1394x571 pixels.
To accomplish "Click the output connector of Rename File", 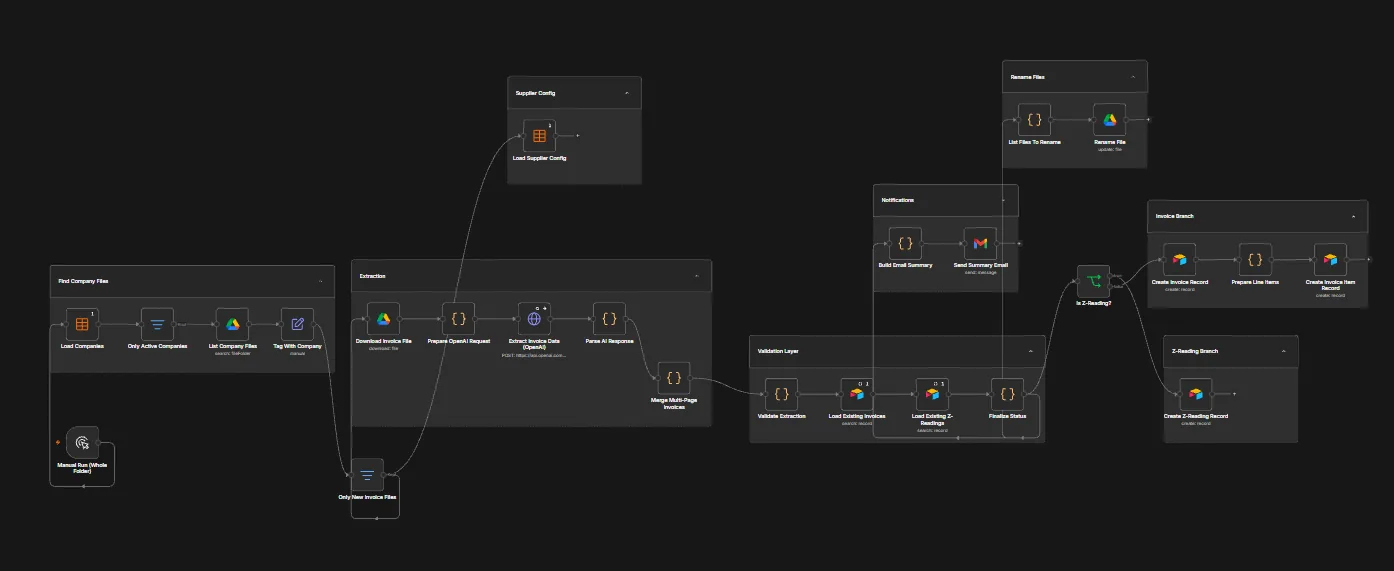I will 1128,120.
